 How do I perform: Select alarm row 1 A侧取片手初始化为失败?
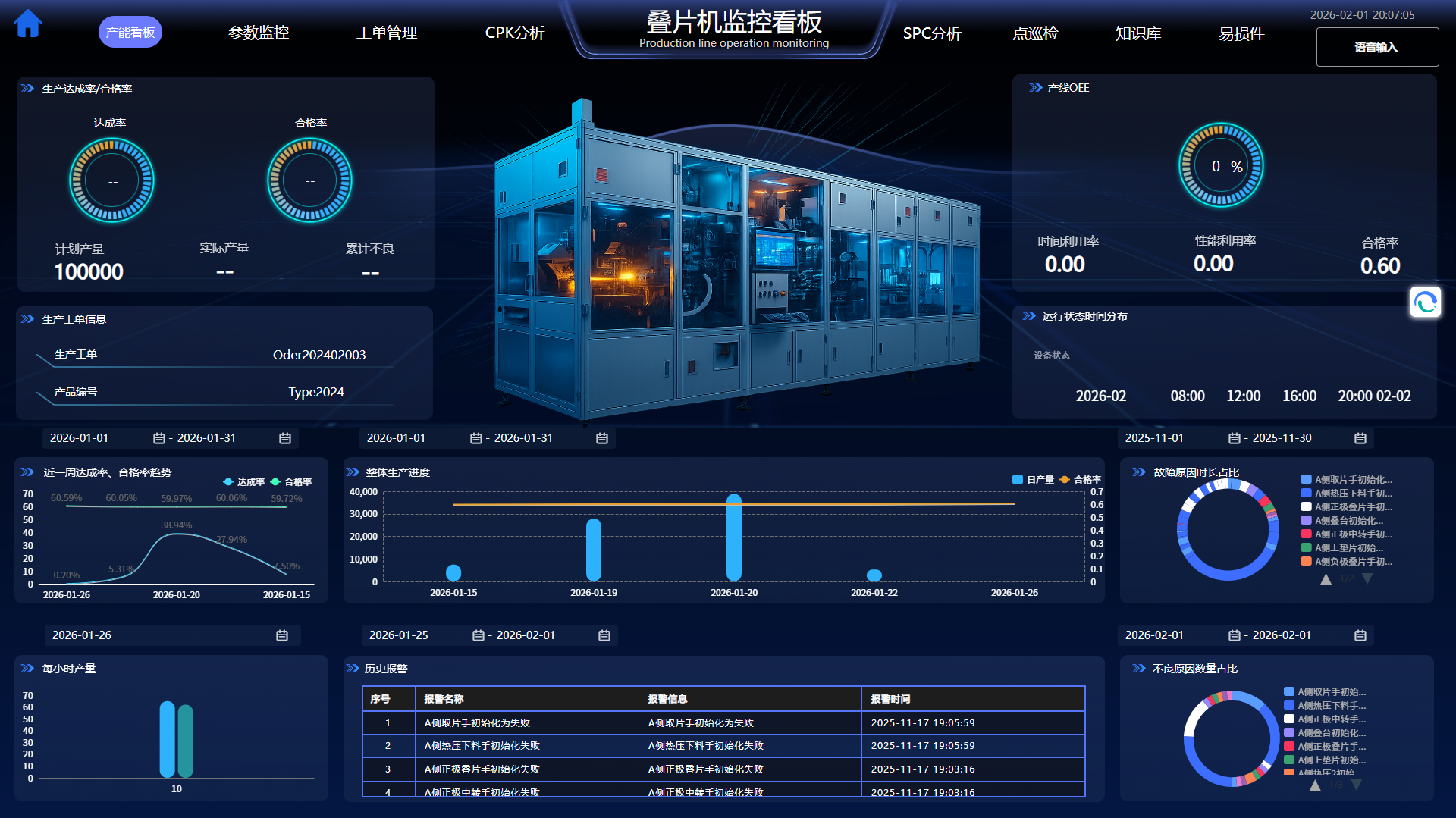(723, 723)
